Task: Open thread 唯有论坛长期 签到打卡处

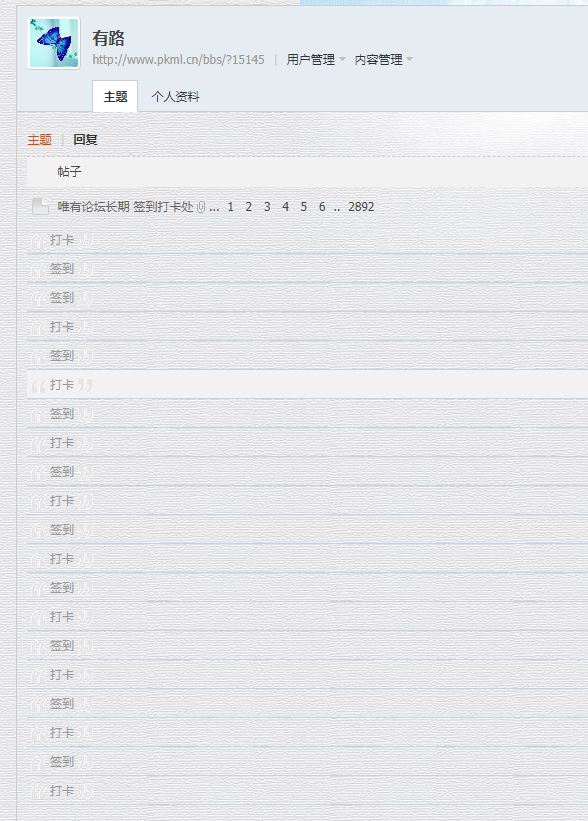Action: (x=125, y=207)
